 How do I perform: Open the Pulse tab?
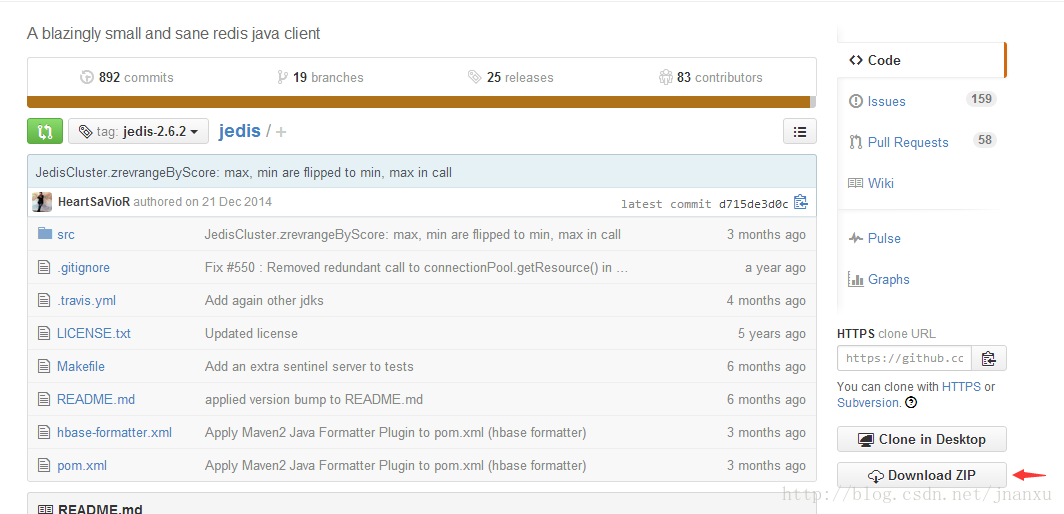click(x=884, y=238)
